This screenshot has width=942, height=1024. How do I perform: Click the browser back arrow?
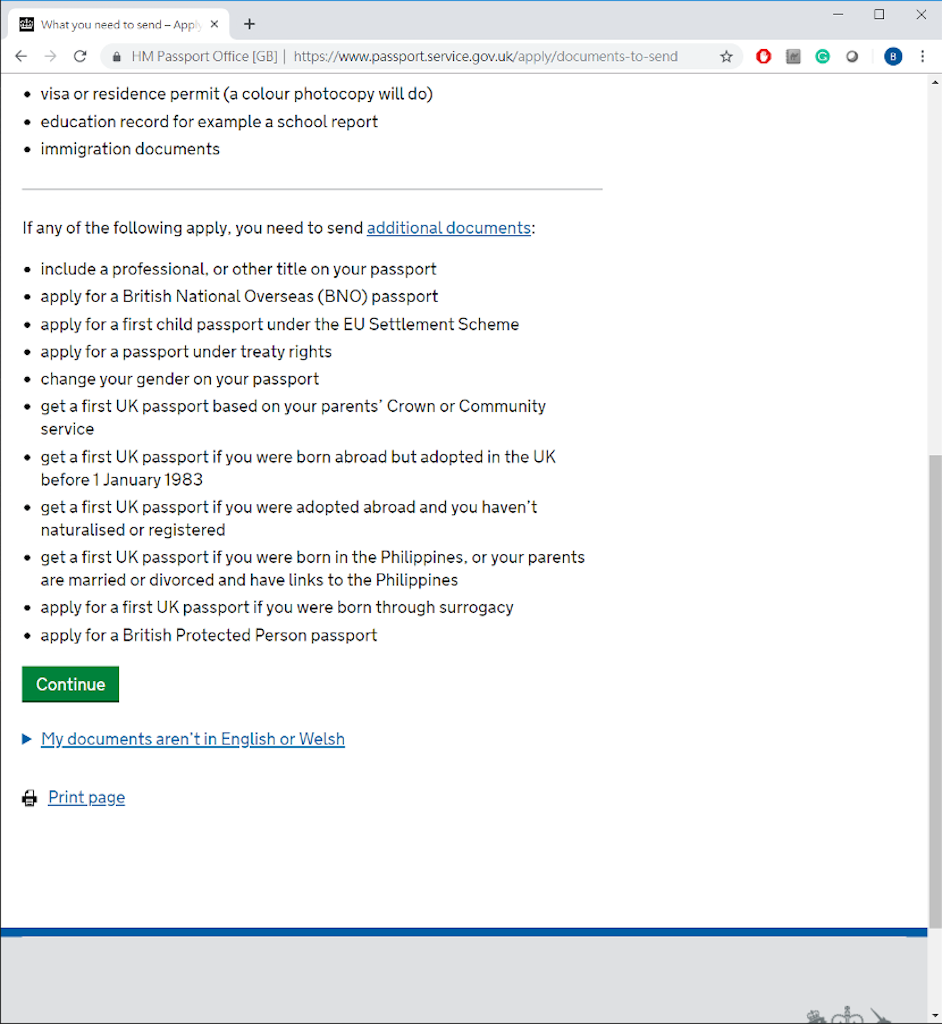click(21, 57)
